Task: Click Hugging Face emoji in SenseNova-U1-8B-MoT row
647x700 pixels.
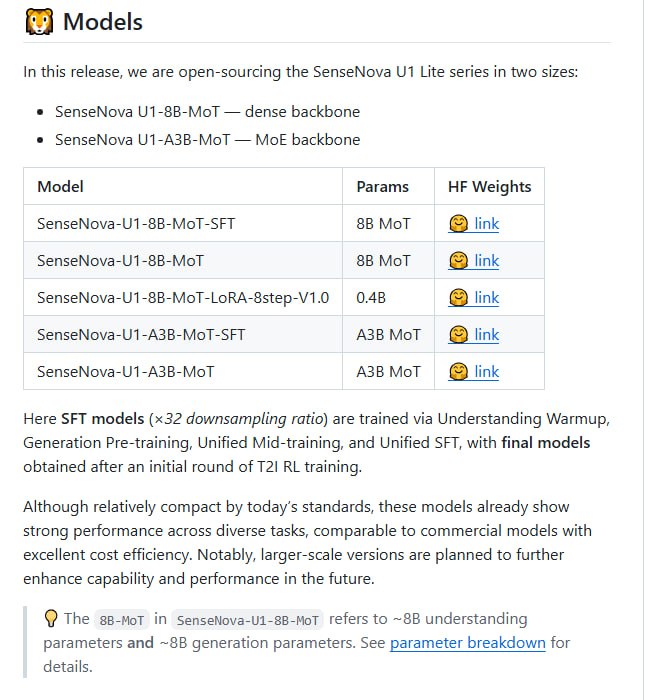Action: (458, 261)
